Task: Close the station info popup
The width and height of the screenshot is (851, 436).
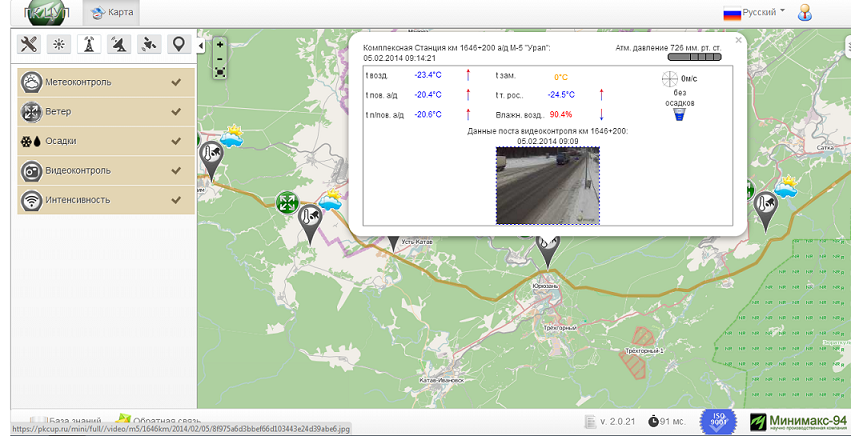Action: (739, 41)
